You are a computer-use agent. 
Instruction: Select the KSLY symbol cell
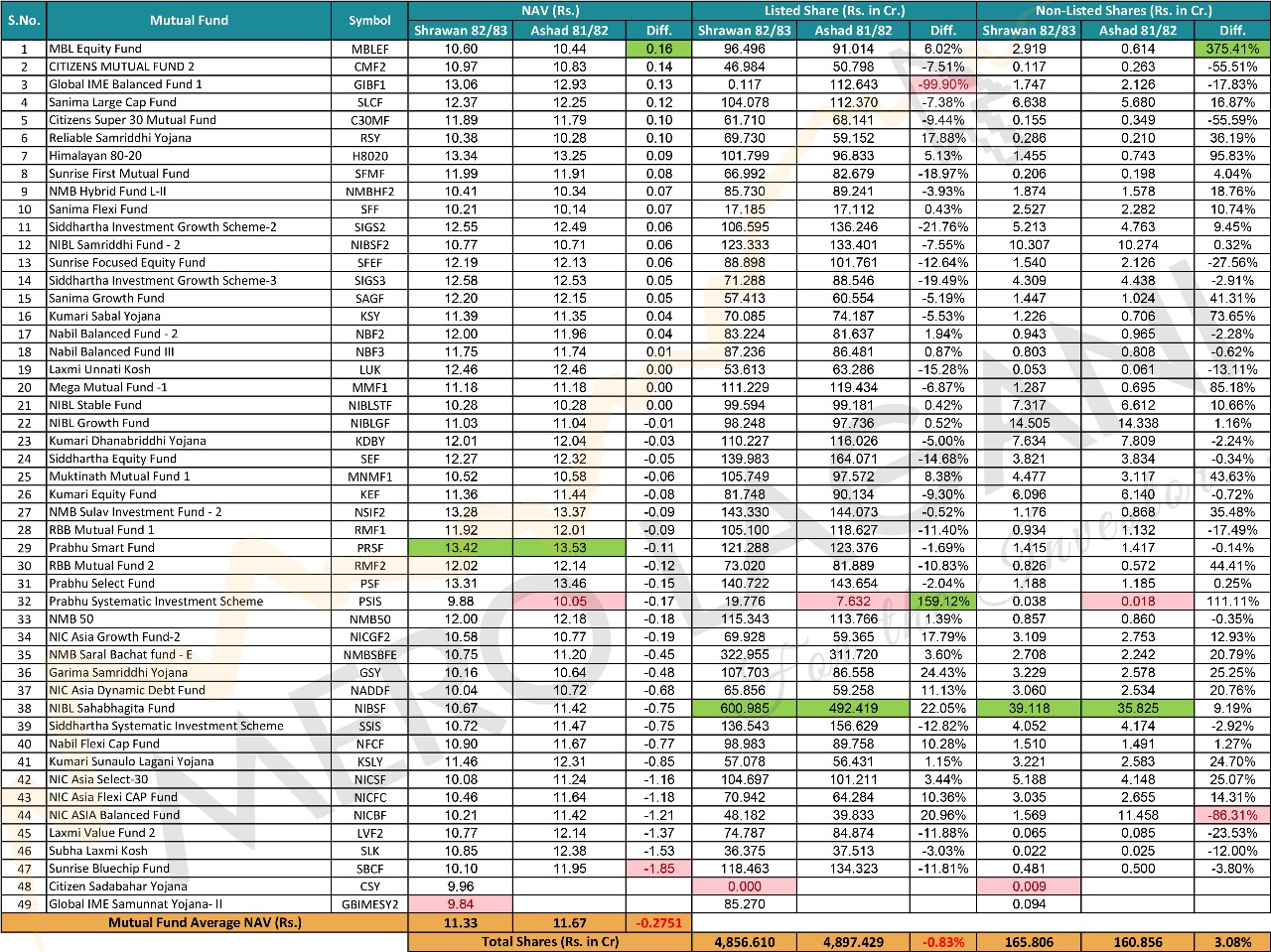pyautogui.click(x=369, y=761)
